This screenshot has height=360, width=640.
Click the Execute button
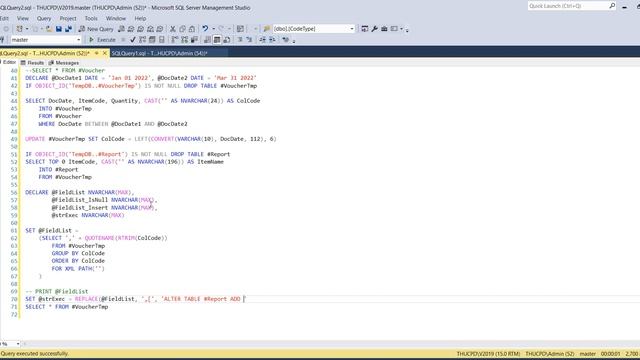pyautogui.click(x=102, y=40)
